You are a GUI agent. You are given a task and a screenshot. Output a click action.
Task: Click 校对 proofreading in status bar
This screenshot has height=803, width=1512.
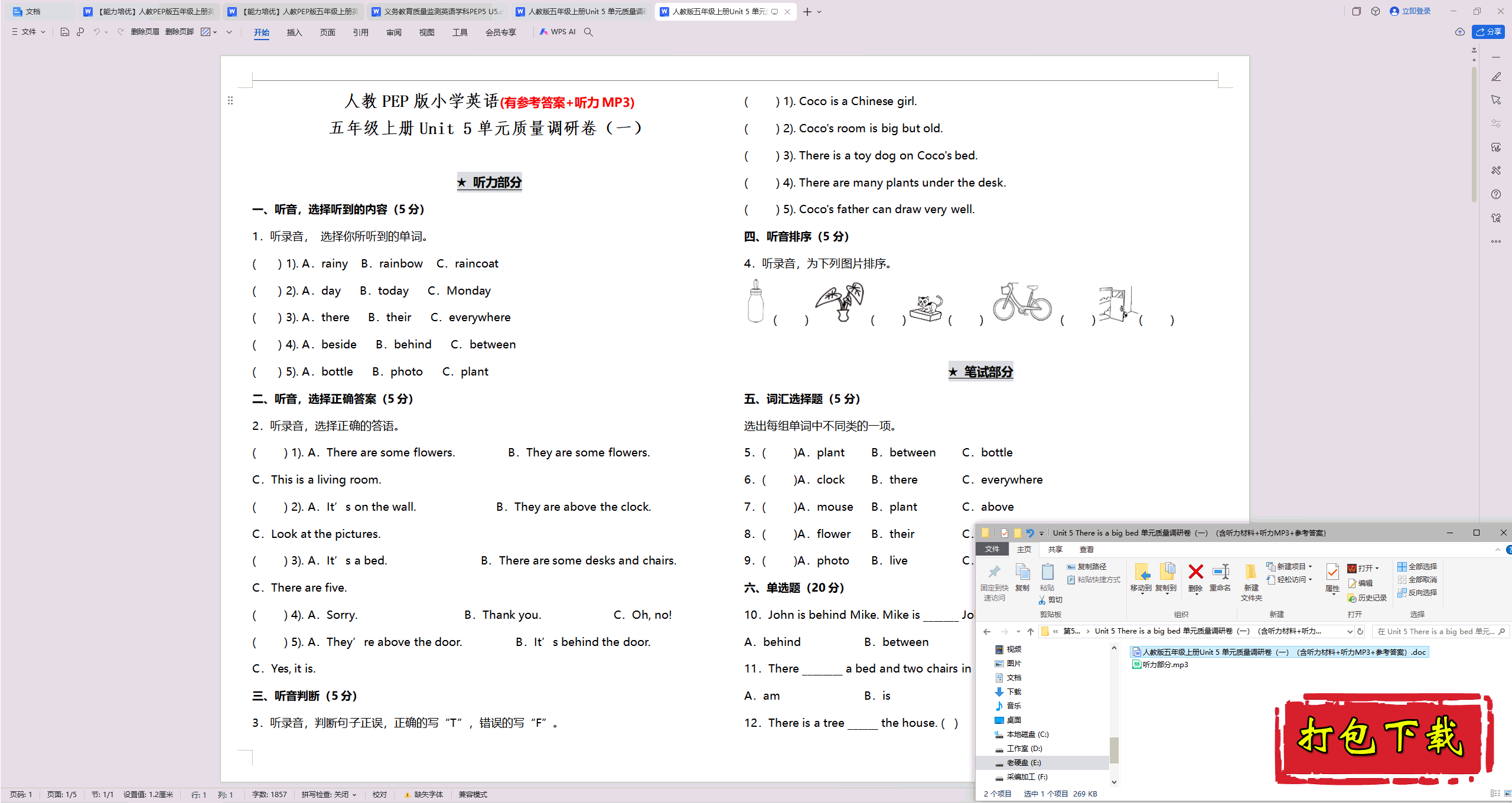(x=380, y=795)
